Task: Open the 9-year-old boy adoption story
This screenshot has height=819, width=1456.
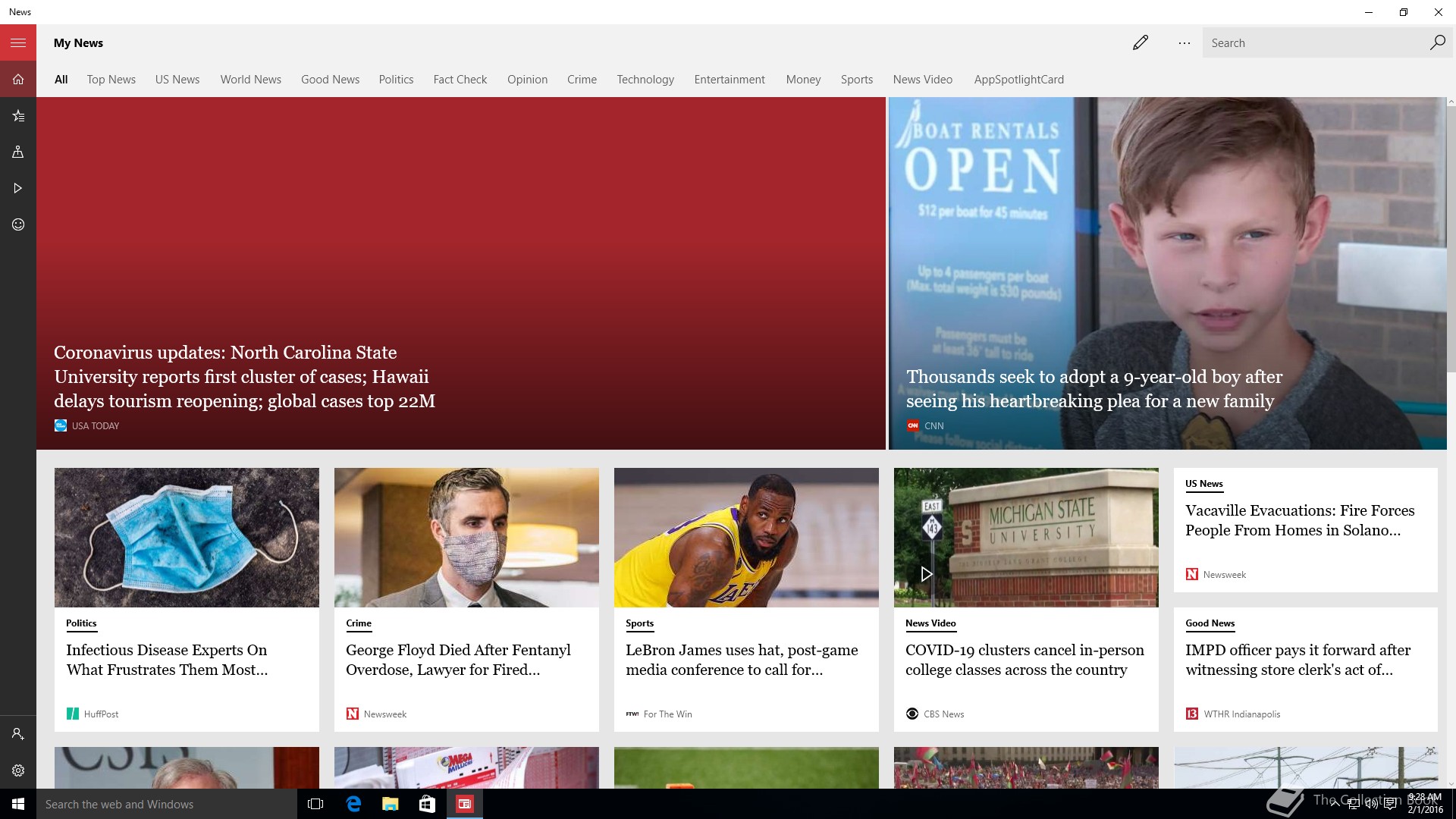Action: (1094, 389)
